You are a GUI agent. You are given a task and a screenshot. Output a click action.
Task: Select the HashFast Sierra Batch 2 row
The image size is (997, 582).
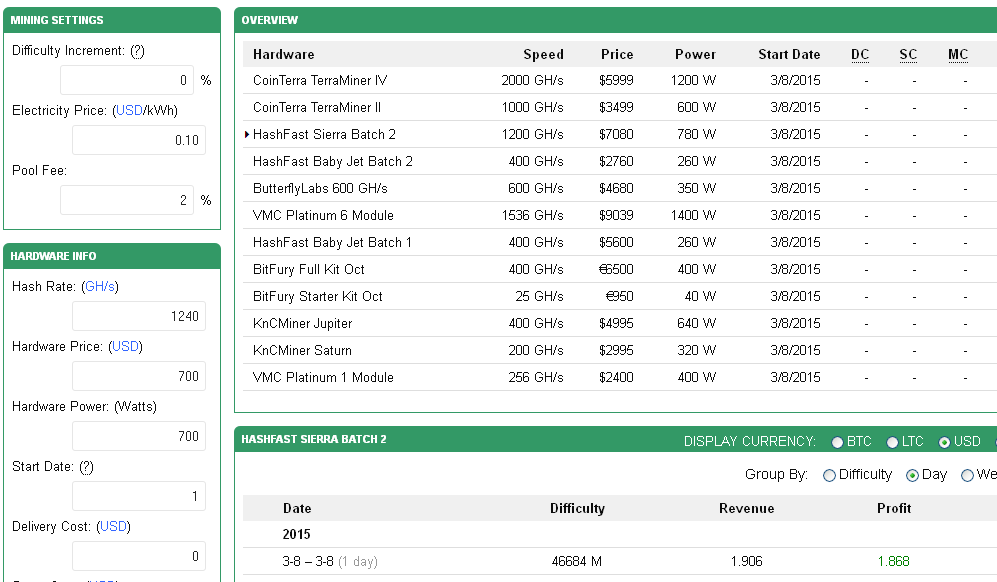pyautogui.click(x=620, y=135)
